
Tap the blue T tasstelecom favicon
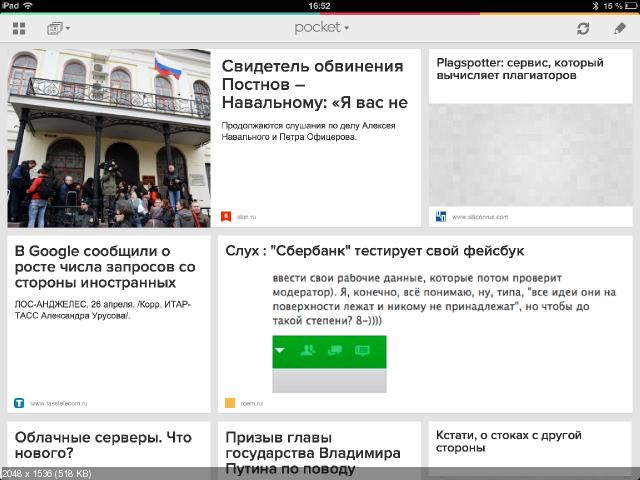click(x=19, y=403)
